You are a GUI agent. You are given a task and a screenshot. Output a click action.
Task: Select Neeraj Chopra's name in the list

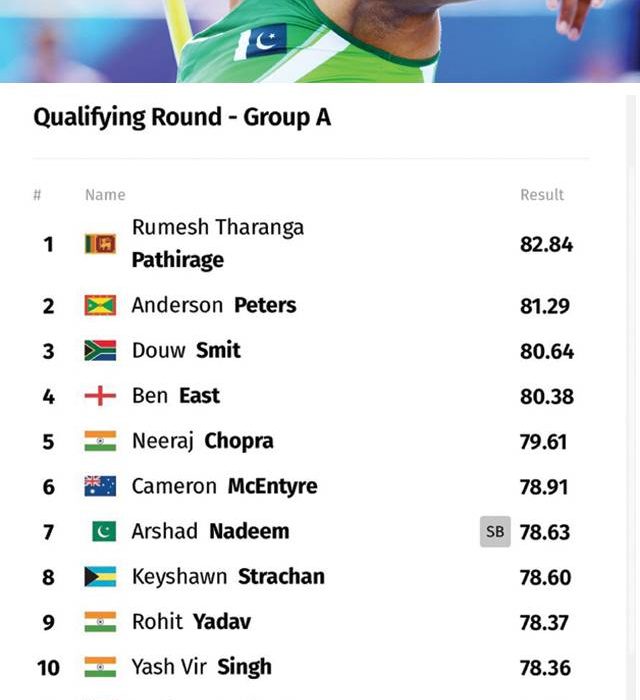[x=203, y=441]
